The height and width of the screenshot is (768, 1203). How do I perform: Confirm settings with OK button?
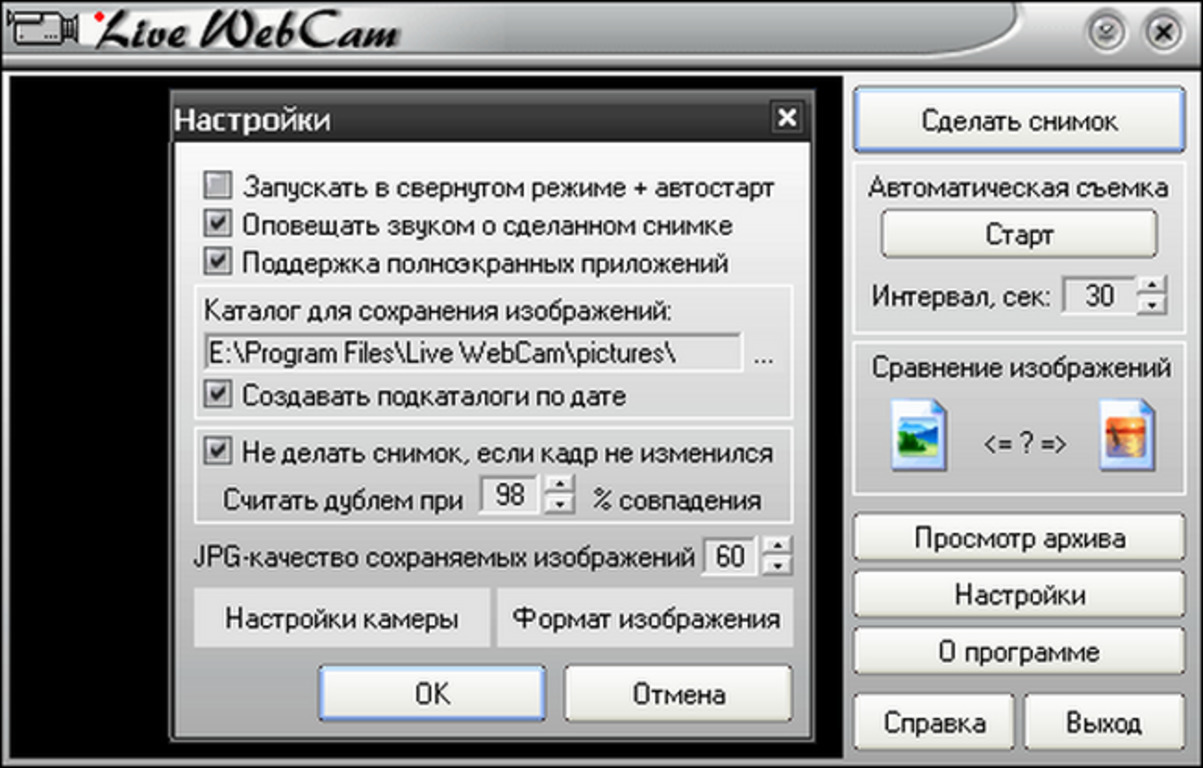(x=432, y=693)
